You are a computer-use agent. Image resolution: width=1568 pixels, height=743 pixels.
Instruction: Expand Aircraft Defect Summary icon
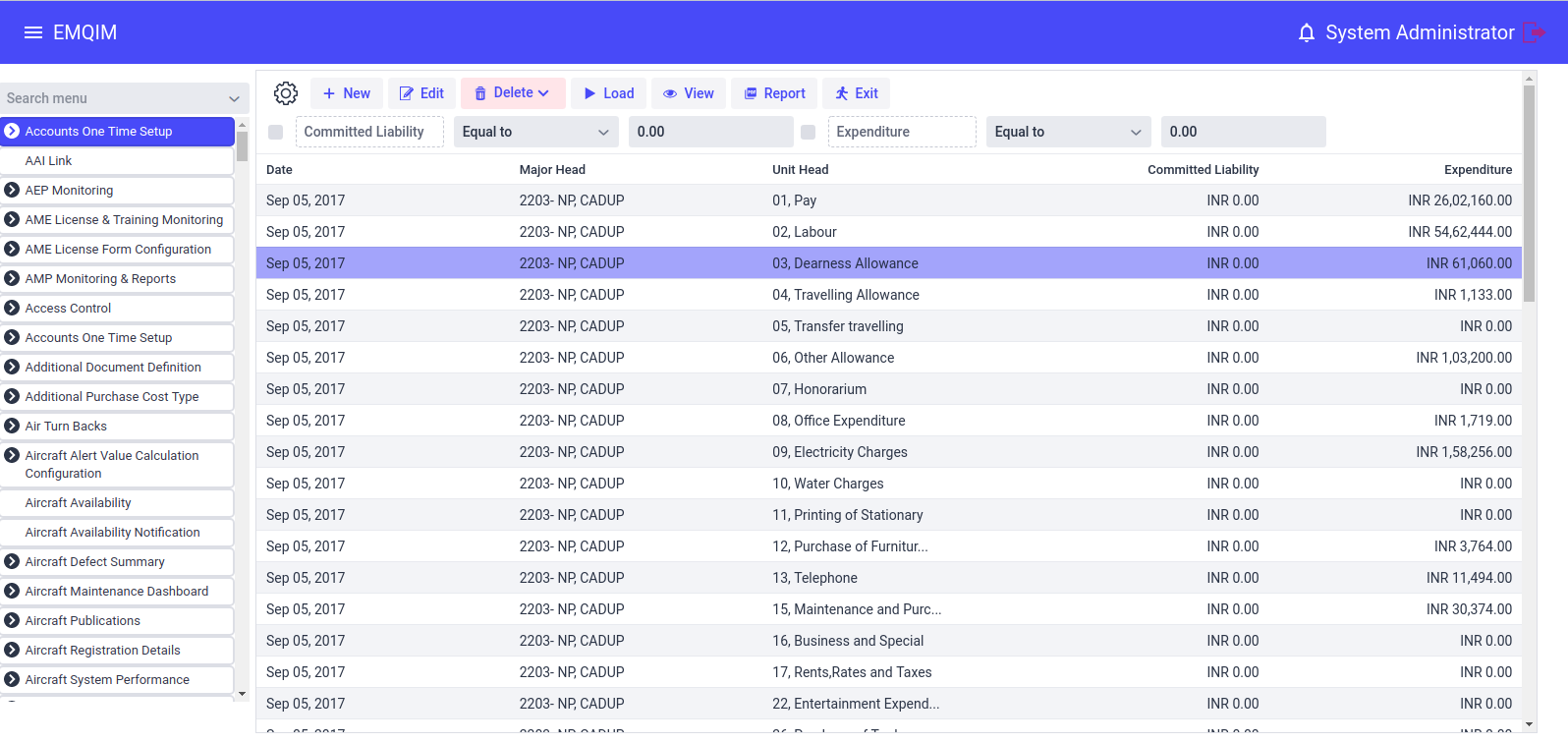pos(12,561)
